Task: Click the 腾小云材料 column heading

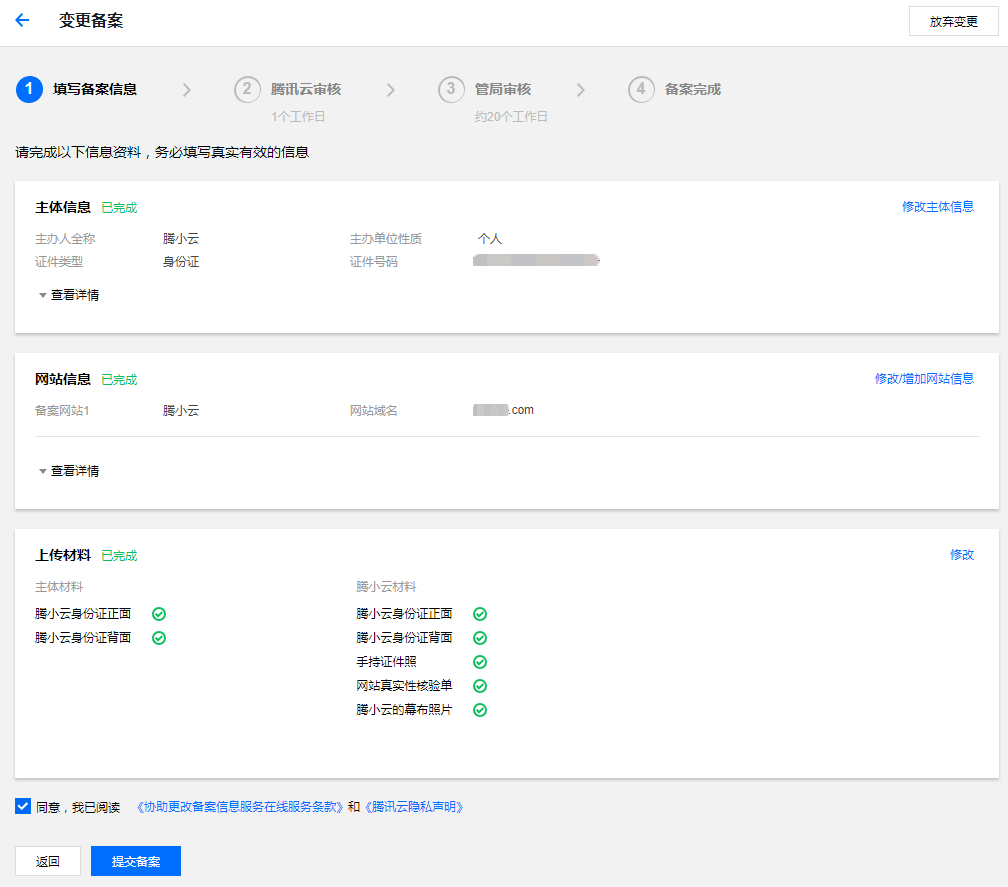Action: pos(386,587)
